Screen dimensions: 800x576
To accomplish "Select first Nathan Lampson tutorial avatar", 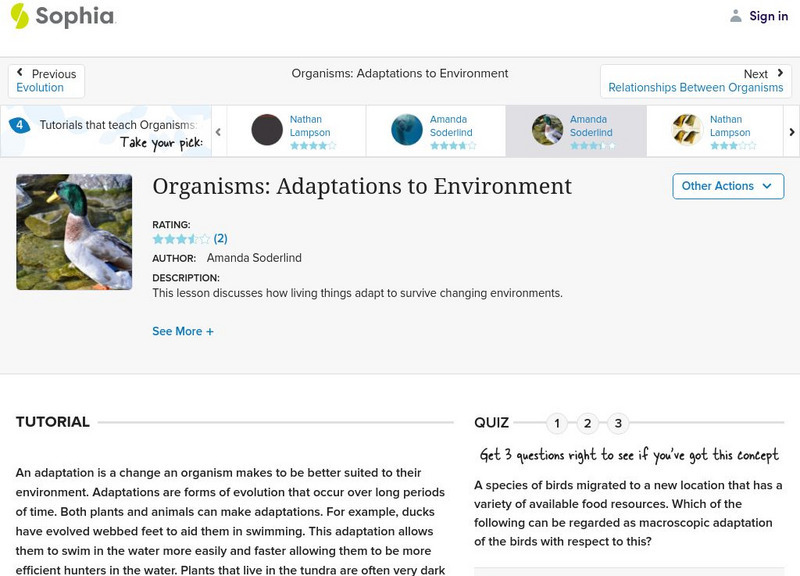I will tap(267, 130).
